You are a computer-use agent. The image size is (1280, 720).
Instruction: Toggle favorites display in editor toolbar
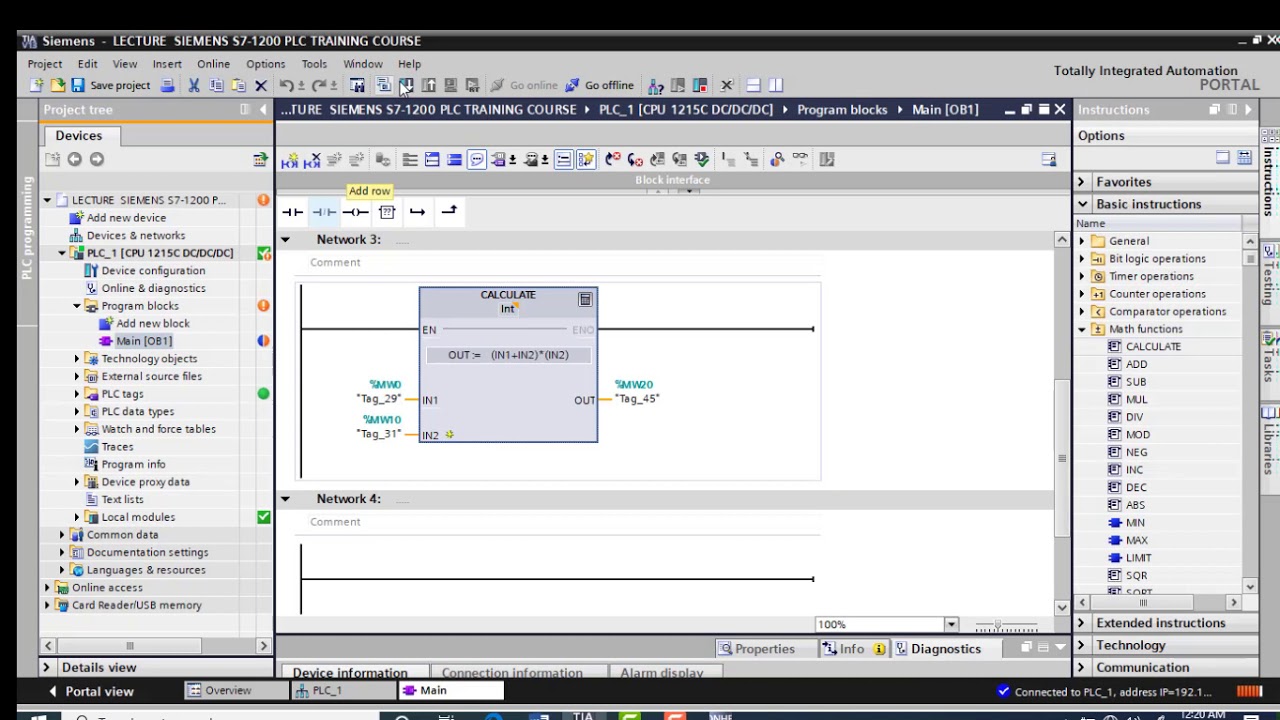[586, 159]
